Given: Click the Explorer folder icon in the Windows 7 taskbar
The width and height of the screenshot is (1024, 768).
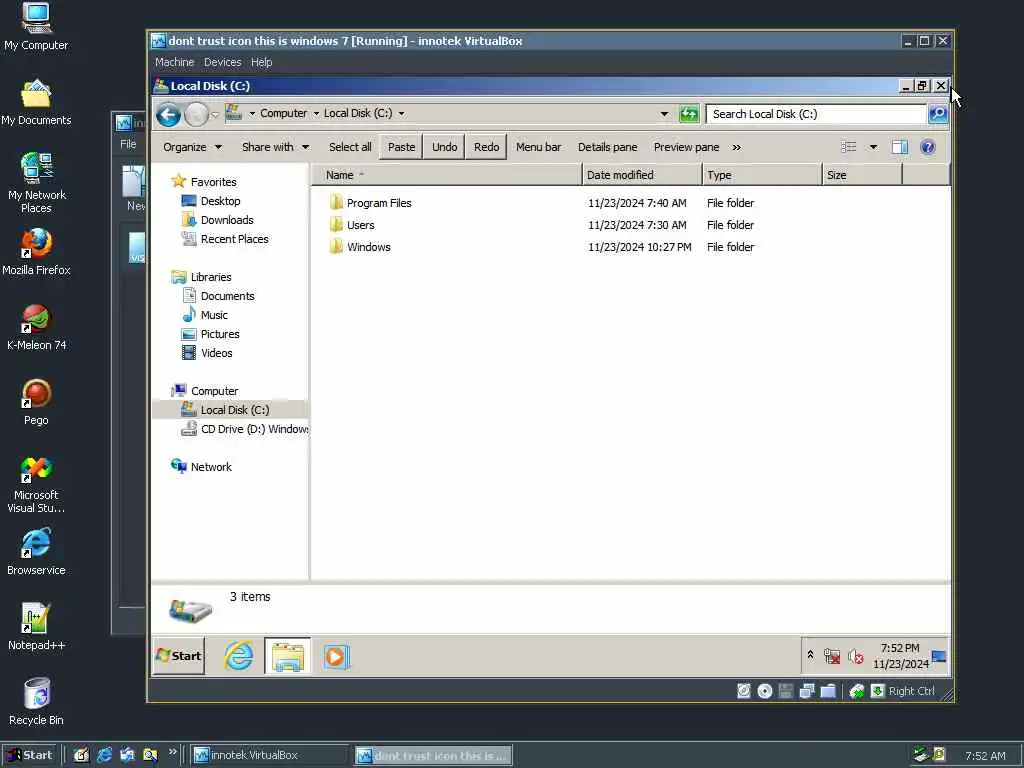Looking at the screenshot, I should 287,656.
